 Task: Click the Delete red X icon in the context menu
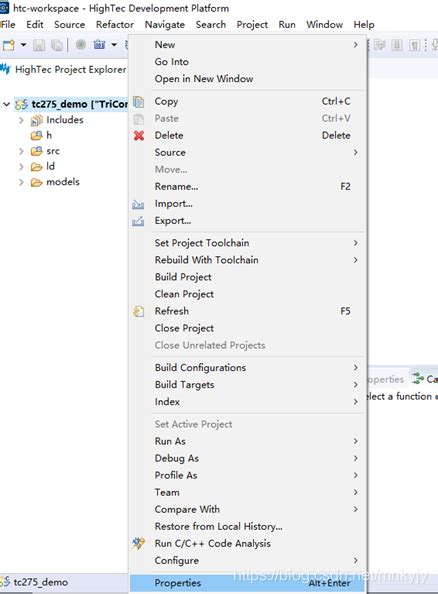click(139, 135)
